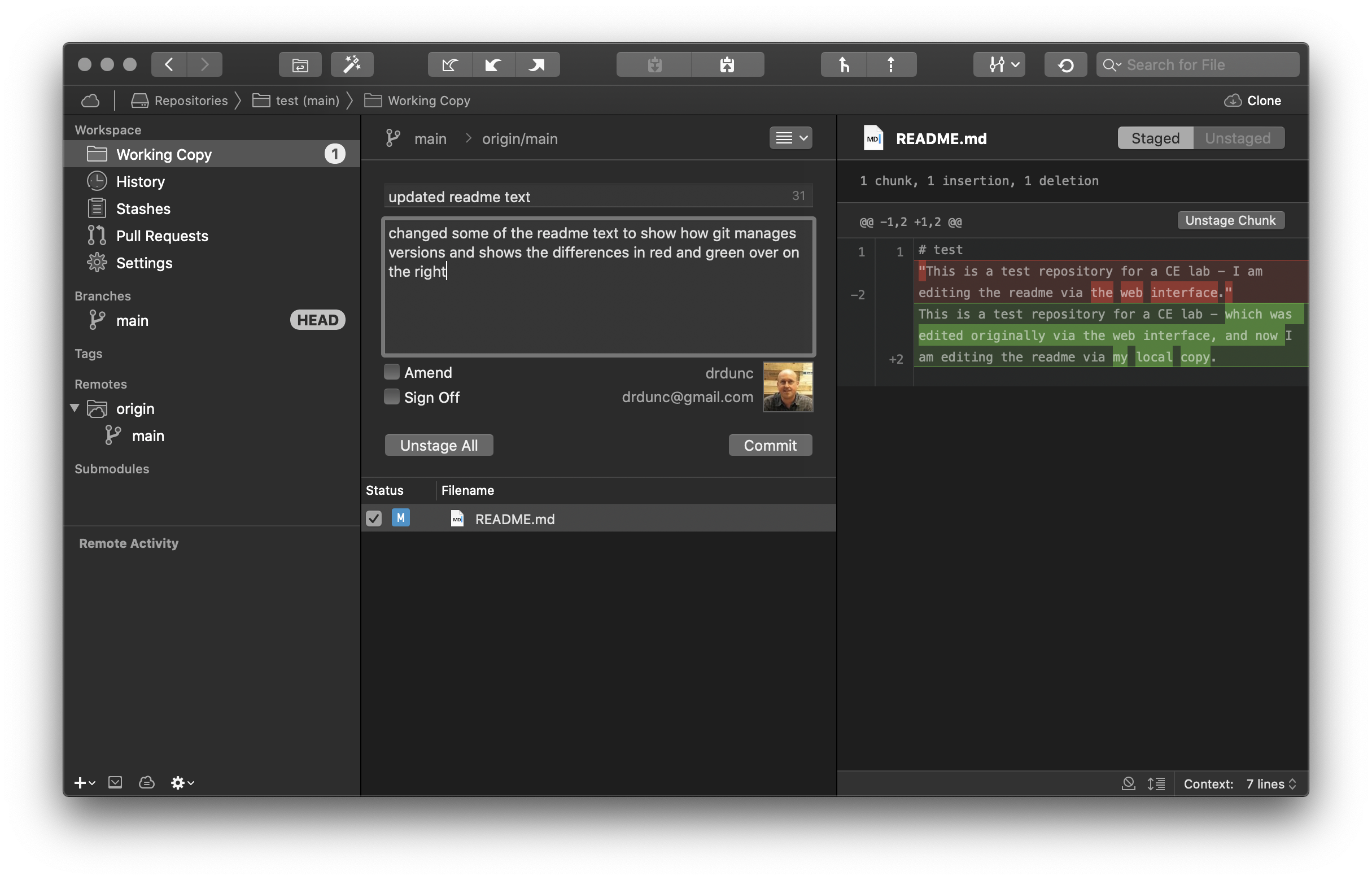Click the Pull toolbar icon
The image size is (1372, 880).
(493, 64)
